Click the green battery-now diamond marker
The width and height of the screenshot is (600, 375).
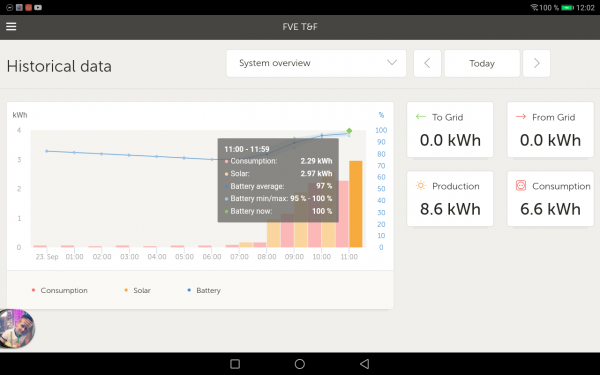click(349, 131)
